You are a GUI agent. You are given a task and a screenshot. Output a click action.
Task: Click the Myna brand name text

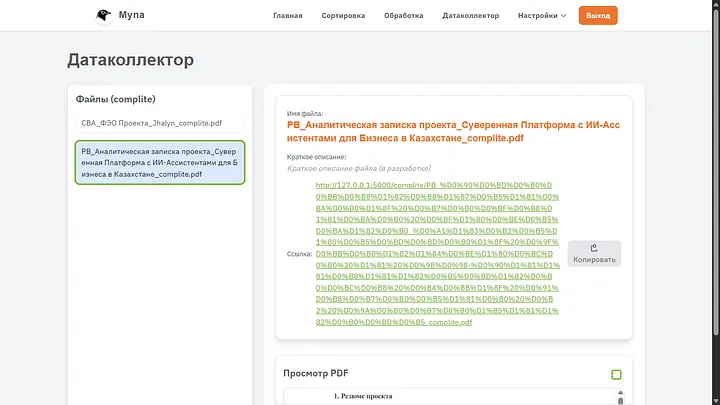point(133,16)
